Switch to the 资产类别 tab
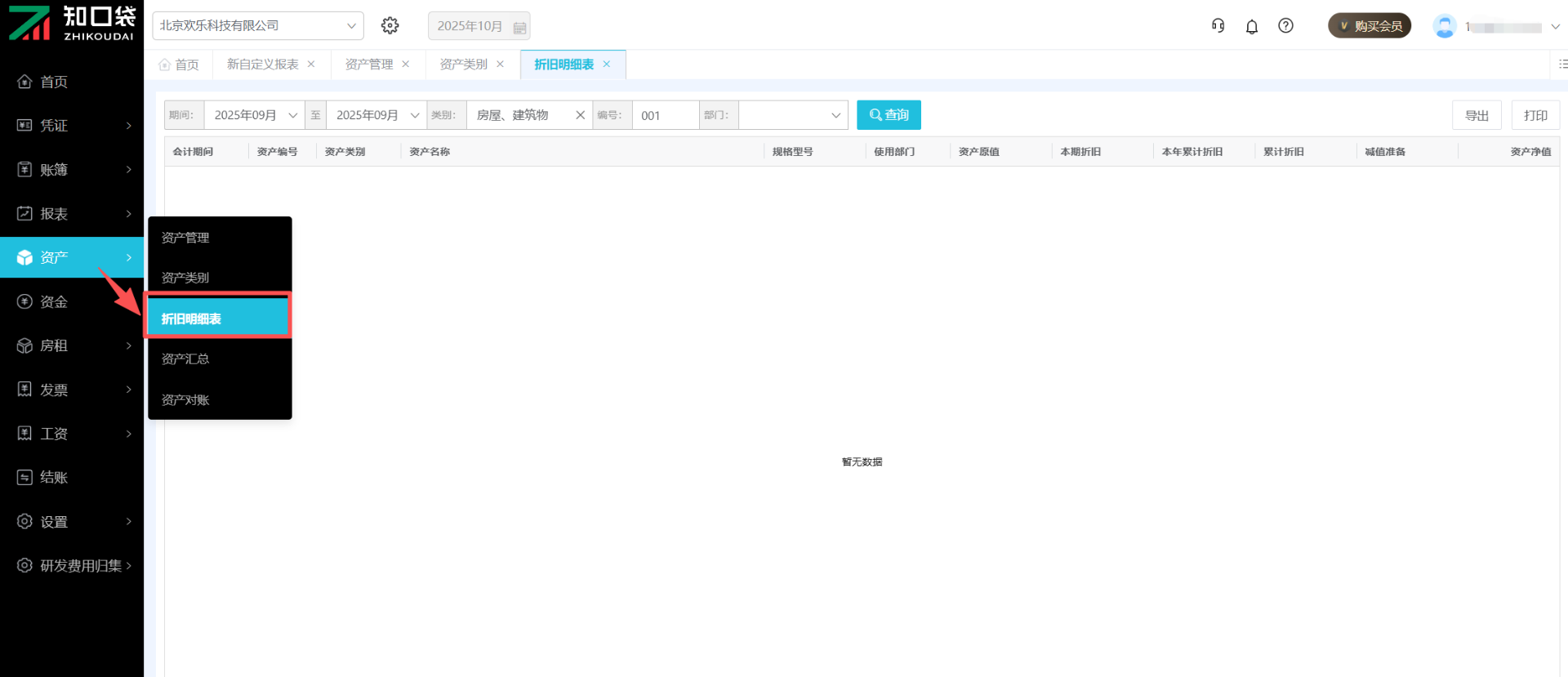1568x677 pixels. pos(463,65)
